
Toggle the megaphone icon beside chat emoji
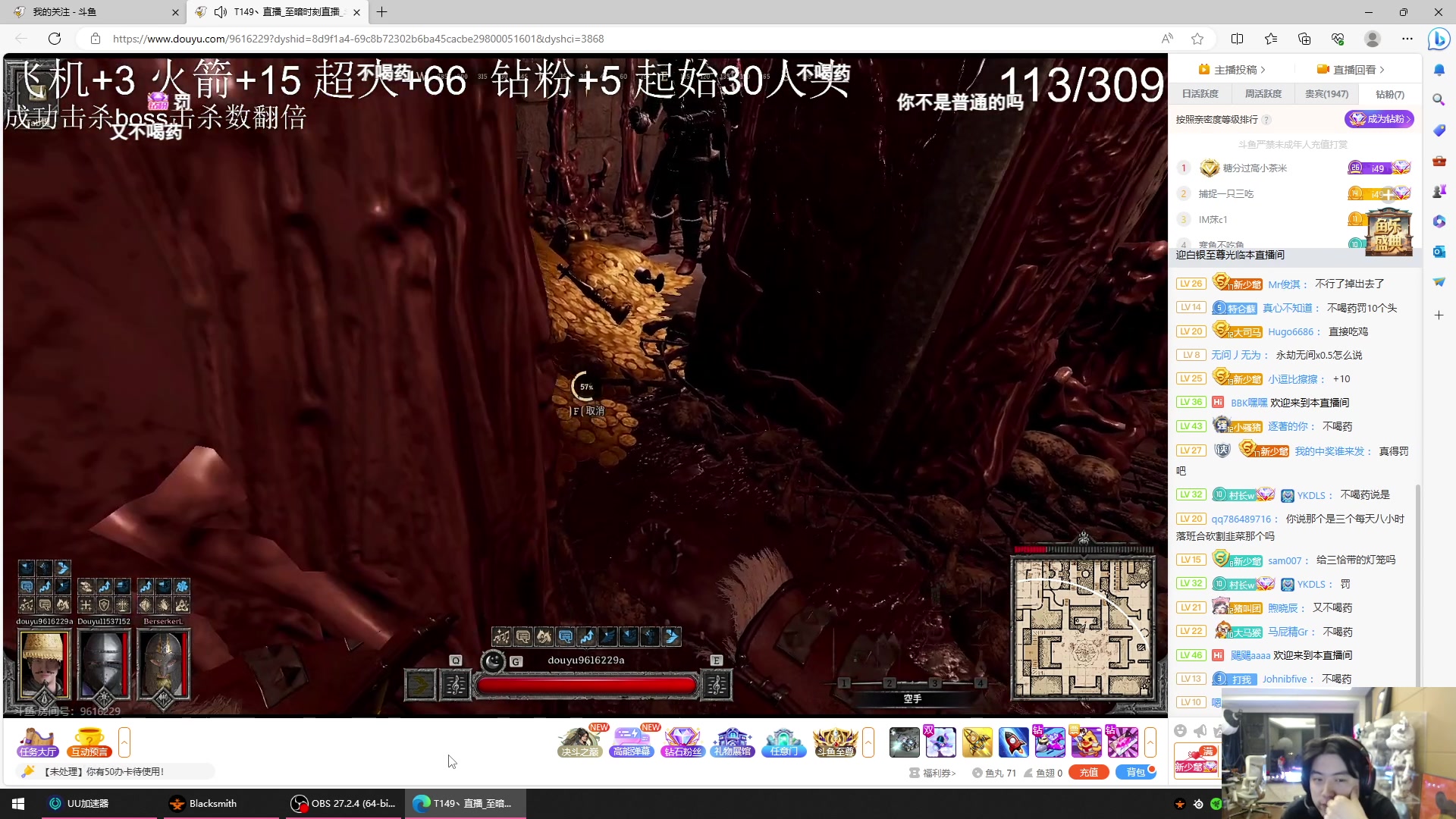(x=1200, y=730)
